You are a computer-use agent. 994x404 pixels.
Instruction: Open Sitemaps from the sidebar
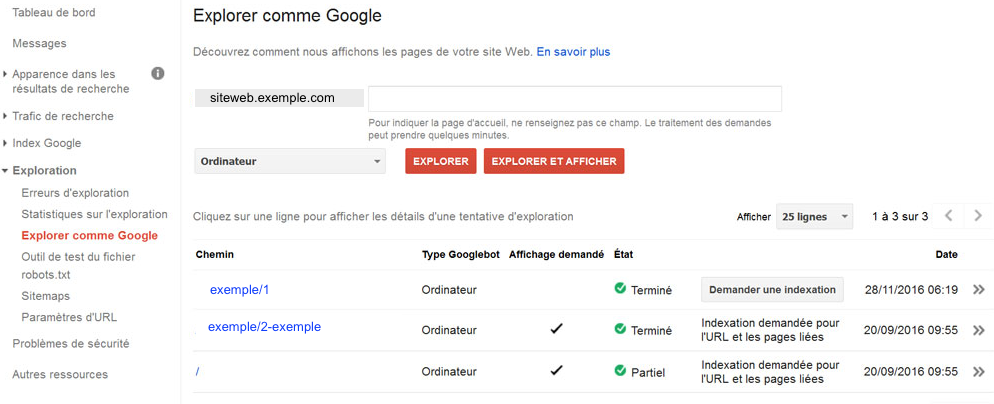click(x=46, y=297)
